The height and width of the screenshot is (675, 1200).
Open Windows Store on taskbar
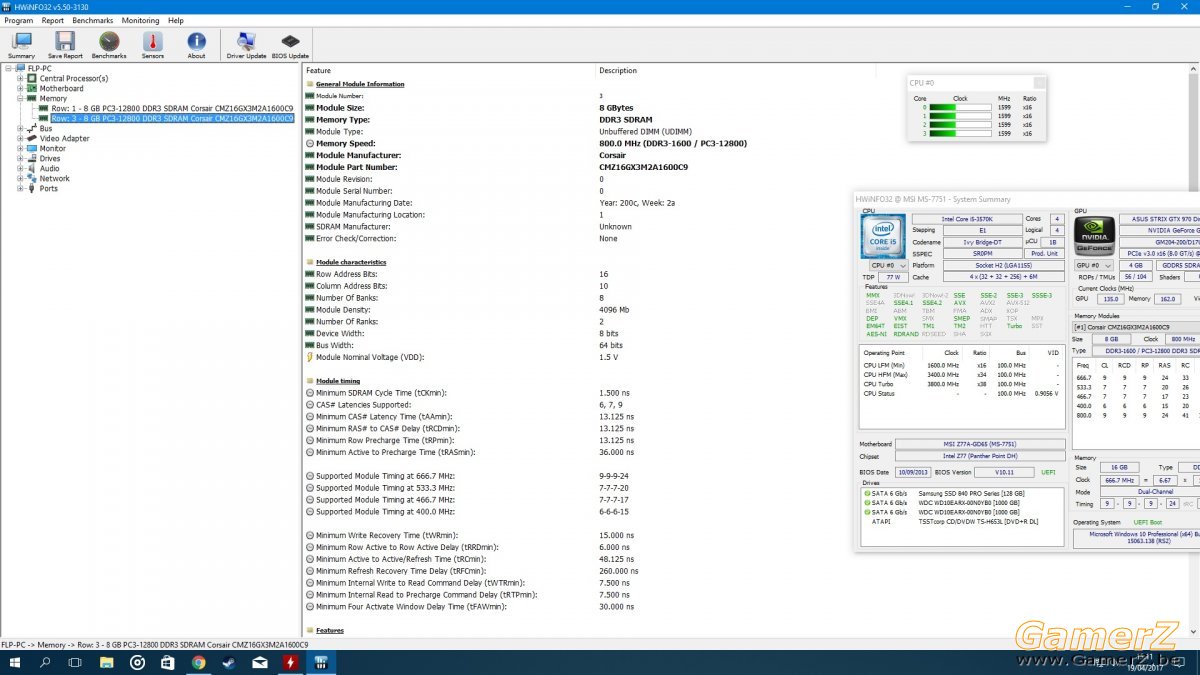(168, 662)
